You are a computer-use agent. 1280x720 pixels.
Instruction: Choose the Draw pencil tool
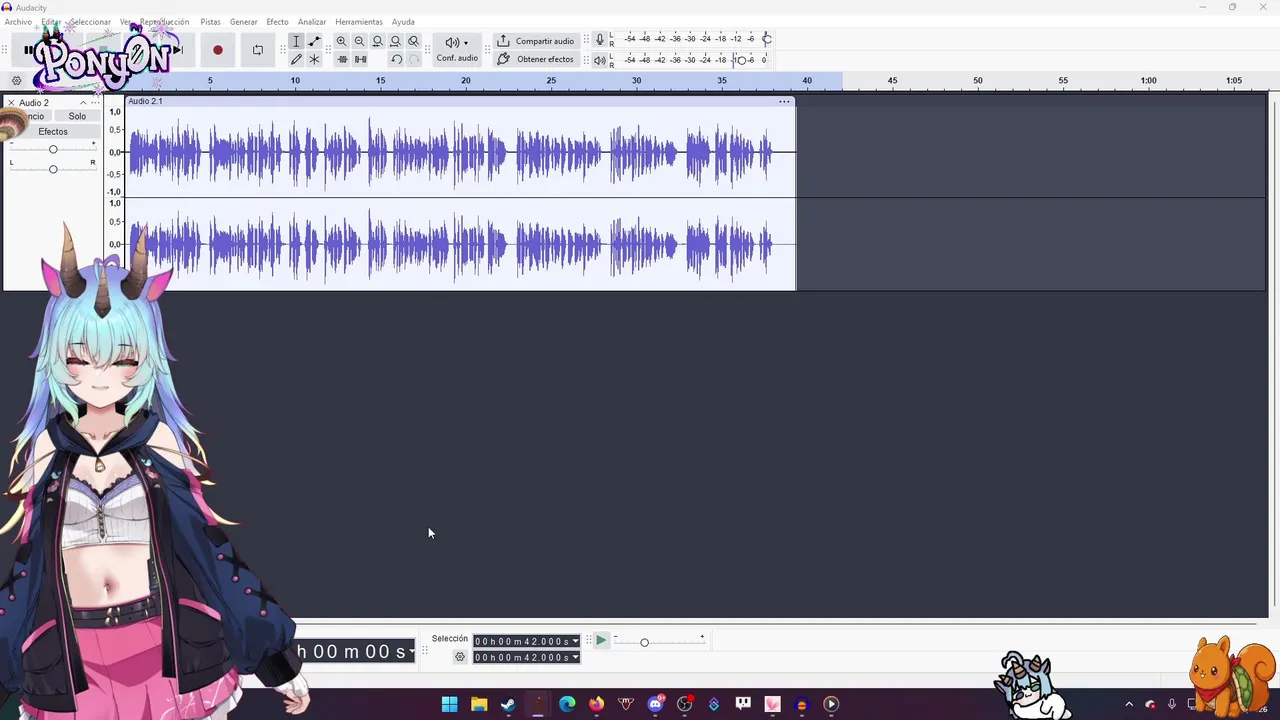coord(296,59)
